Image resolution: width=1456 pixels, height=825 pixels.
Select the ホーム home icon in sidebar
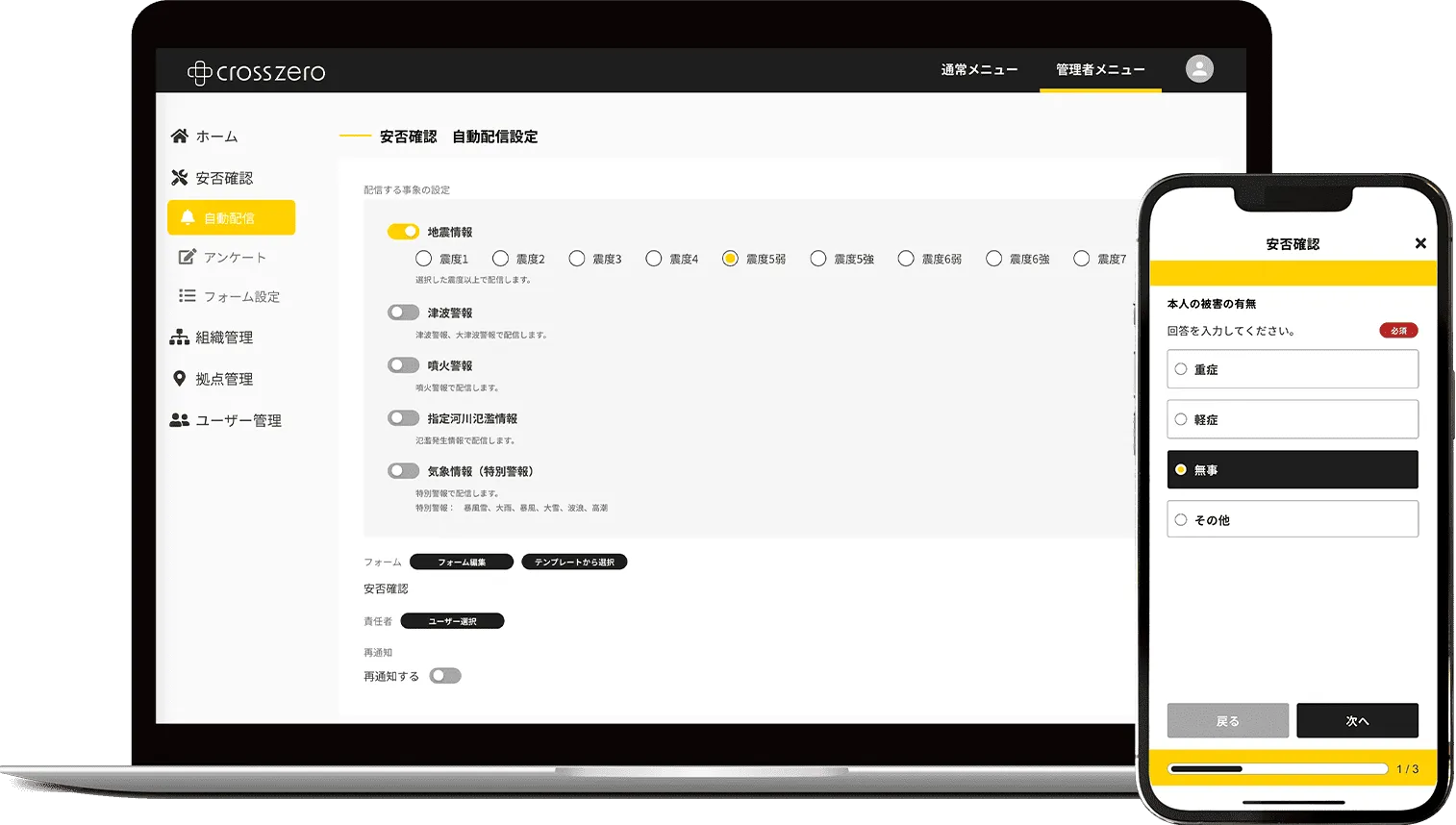tap(179, 136)
